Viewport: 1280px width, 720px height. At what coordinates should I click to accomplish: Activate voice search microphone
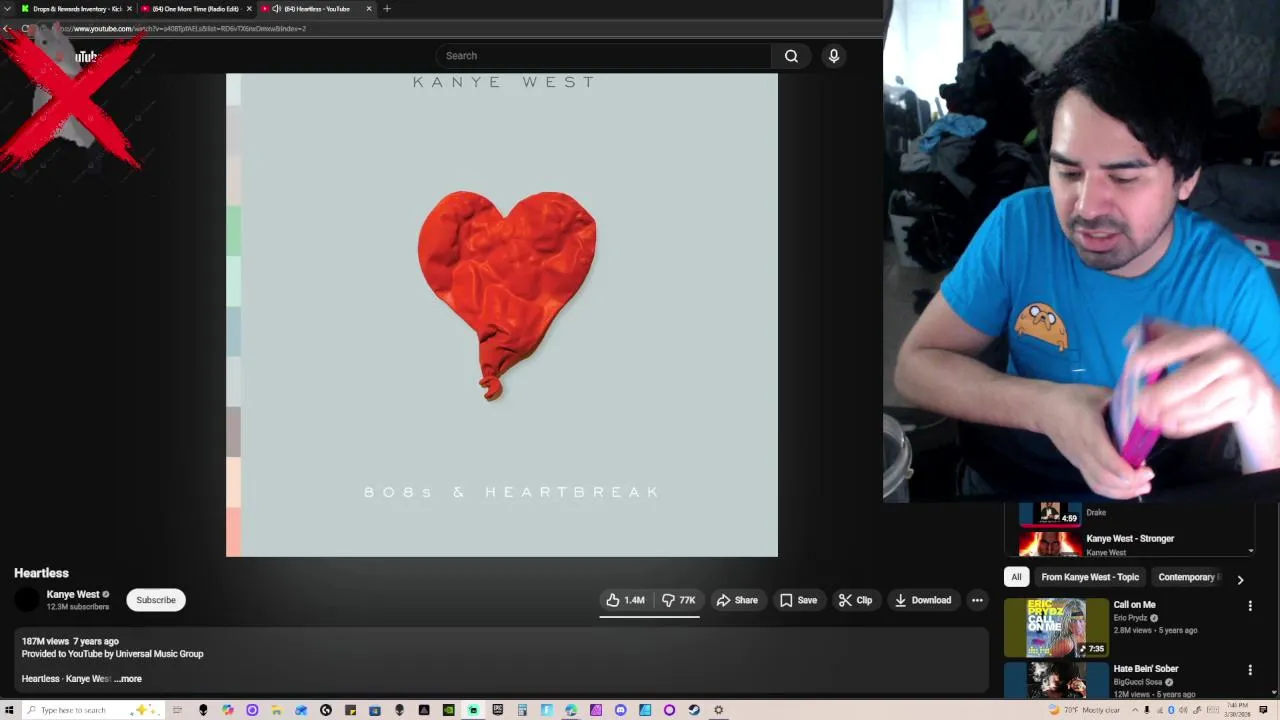[x=833, y=56]
